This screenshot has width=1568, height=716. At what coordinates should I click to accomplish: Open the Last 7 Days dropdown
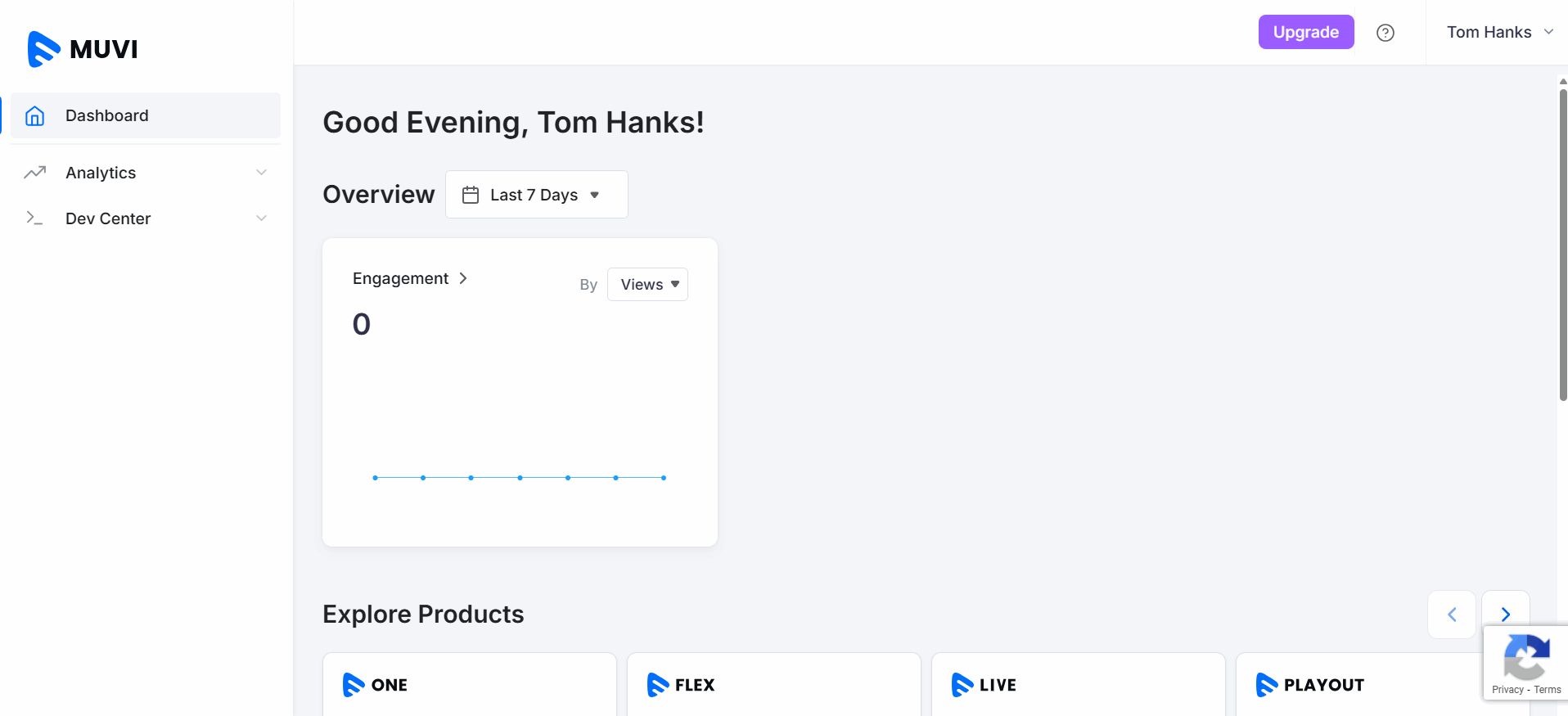coord(536,195)
